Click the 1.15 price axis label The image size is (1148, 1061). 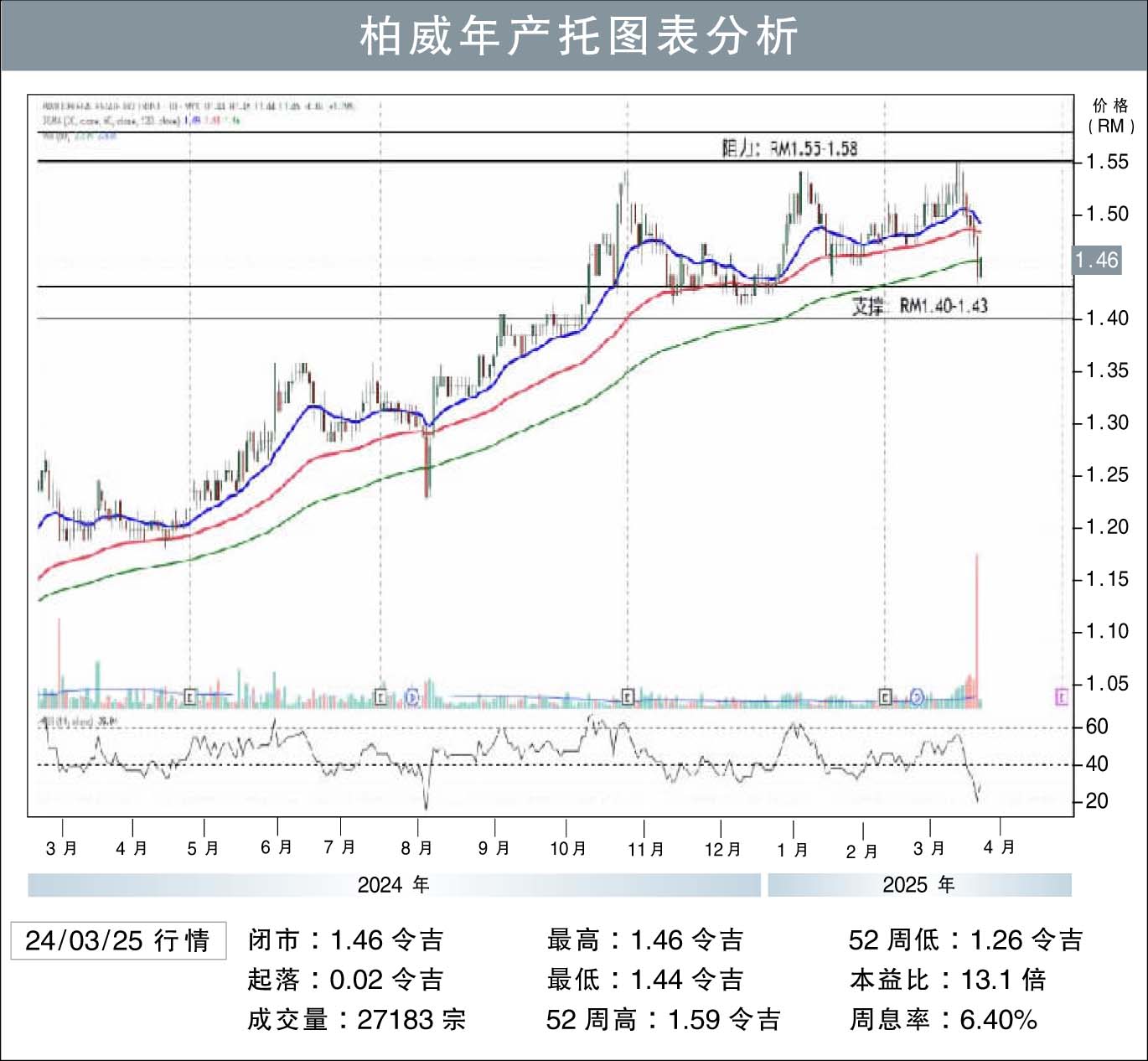1107,579
